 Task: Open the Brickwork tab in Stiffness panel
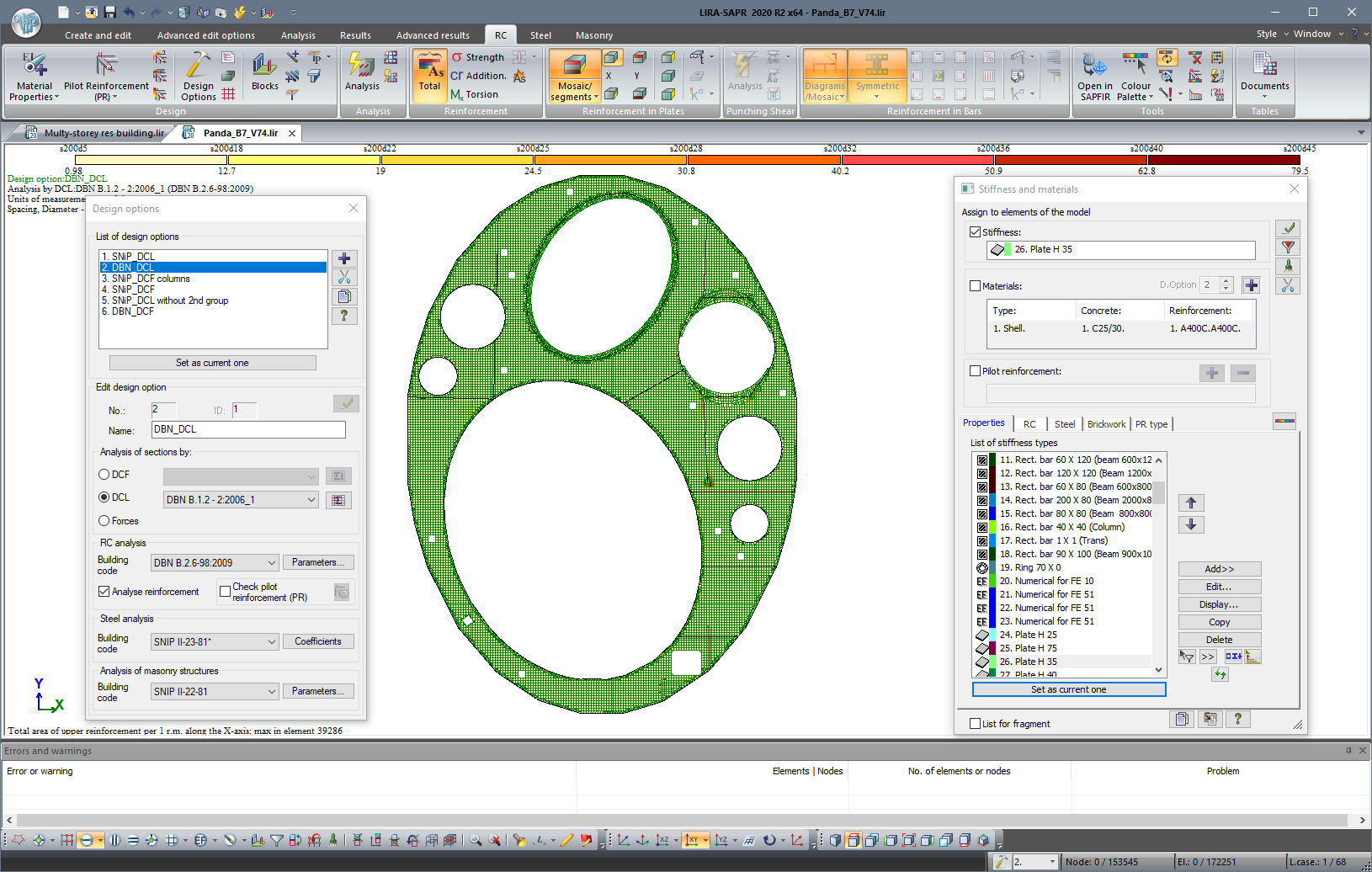point(1106,424)
